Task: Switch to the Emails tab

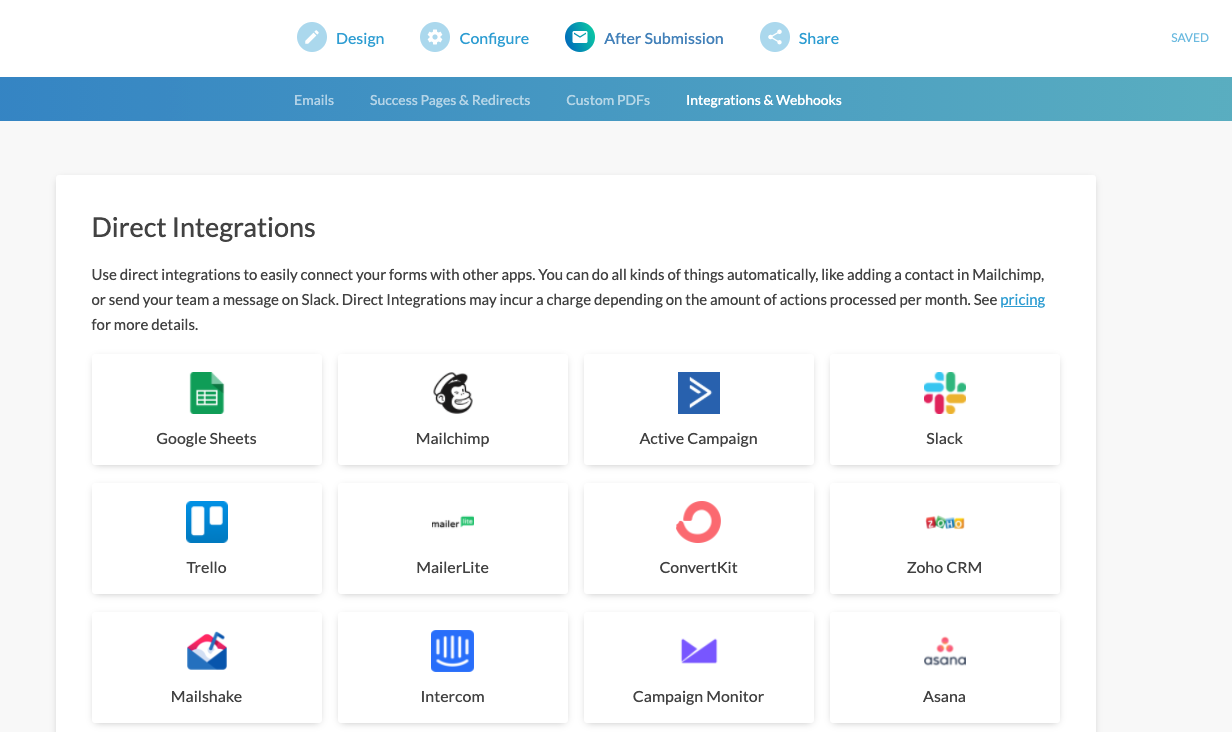Action: pos(314,100)
